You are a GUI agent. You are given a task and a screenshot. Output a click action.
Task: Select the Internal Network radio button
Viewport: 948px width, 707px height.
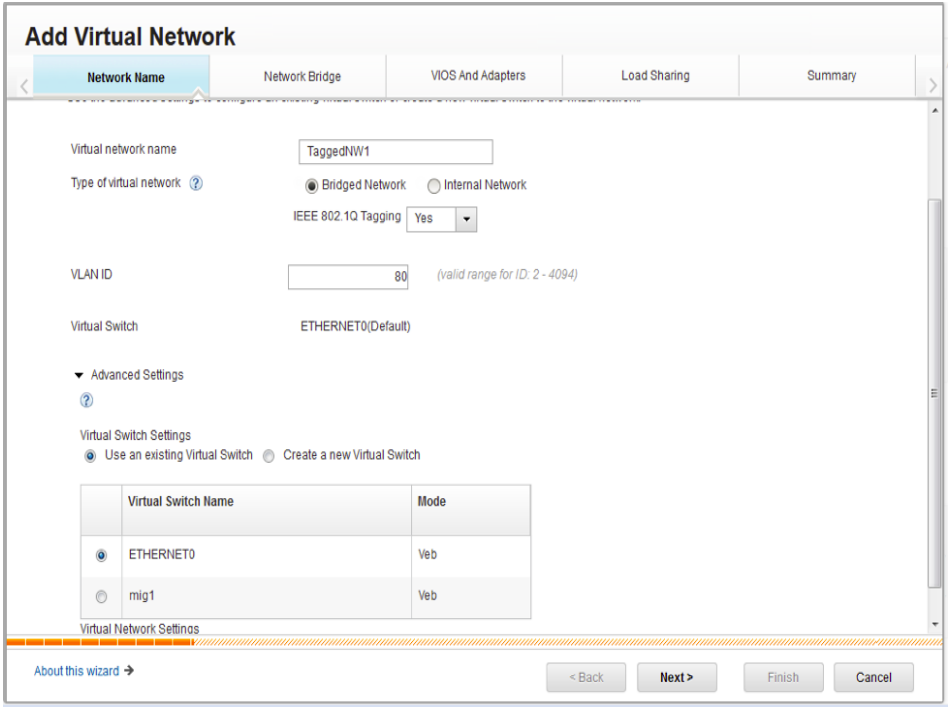433,186
